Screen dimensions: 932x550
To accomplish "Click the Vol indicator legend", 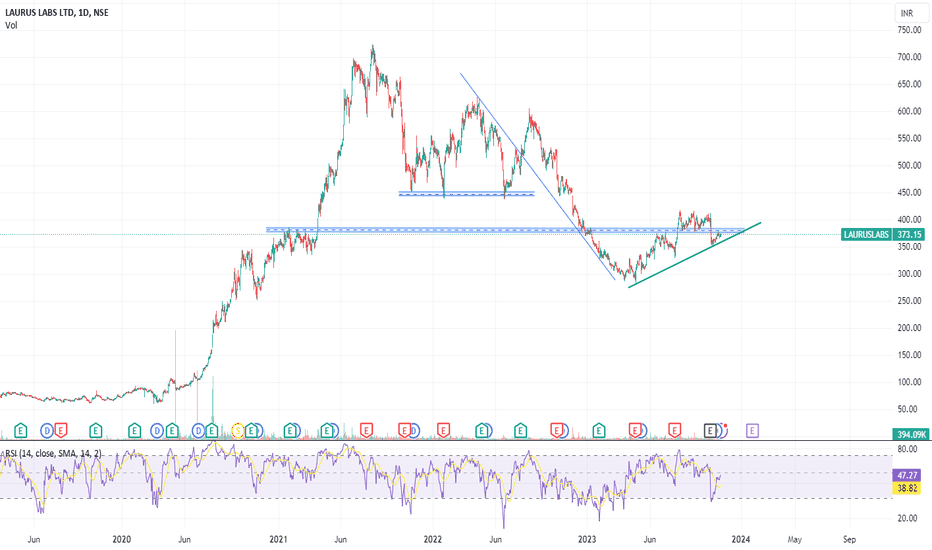I will click(11, 25).
